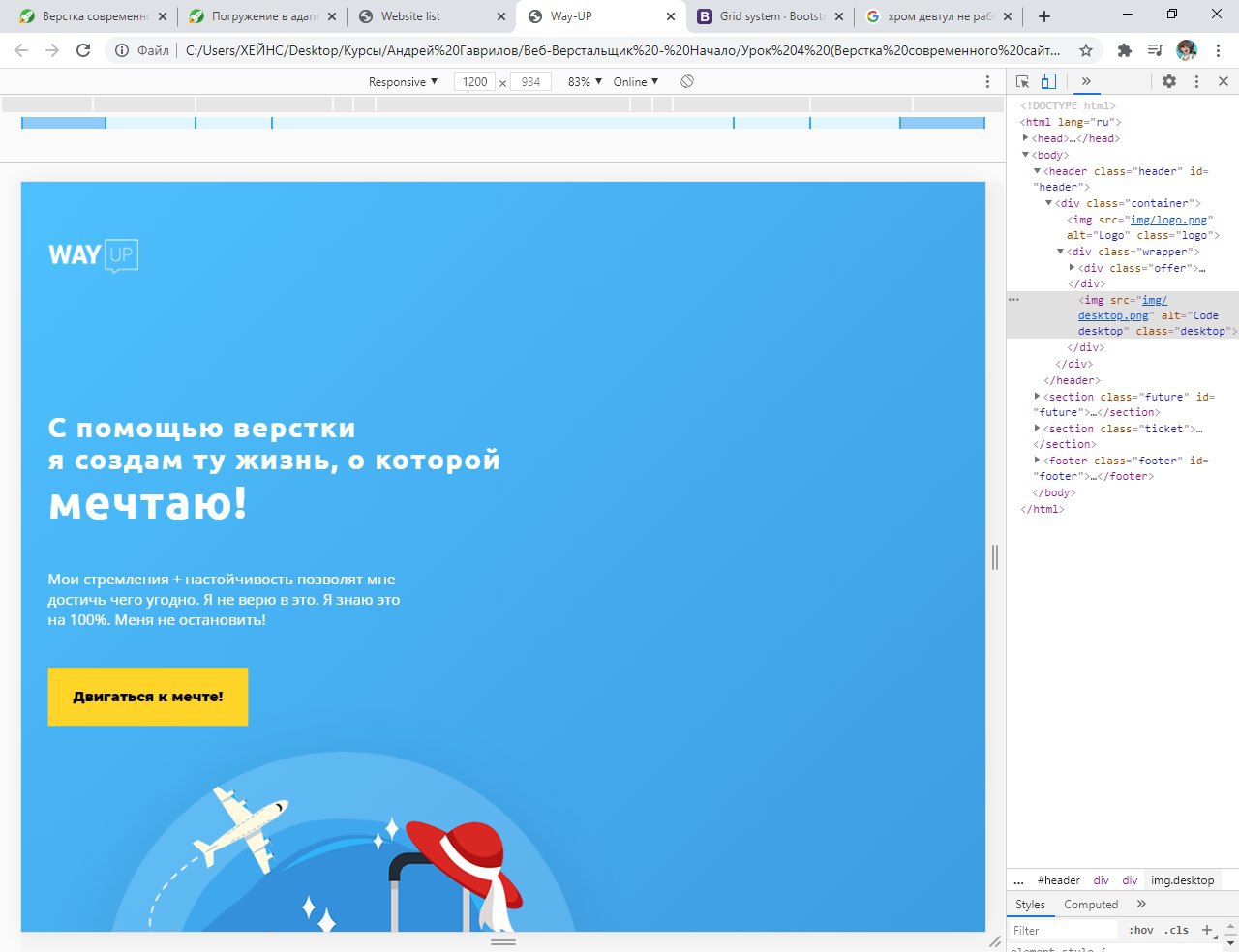Focus the Styles Filter input

coord(1065,930)
